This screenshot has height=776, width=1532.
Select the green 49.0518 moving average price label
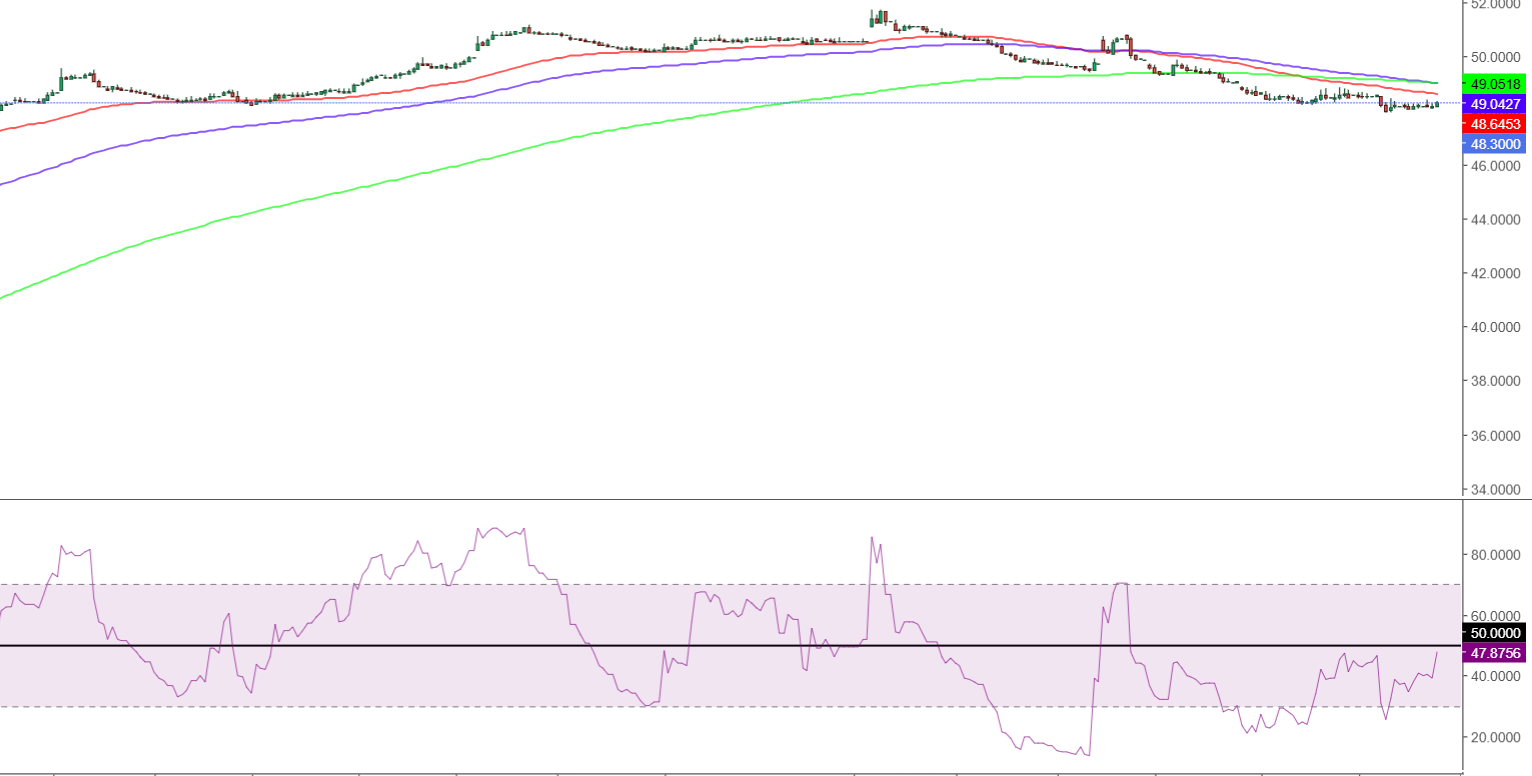(1495, 84)
